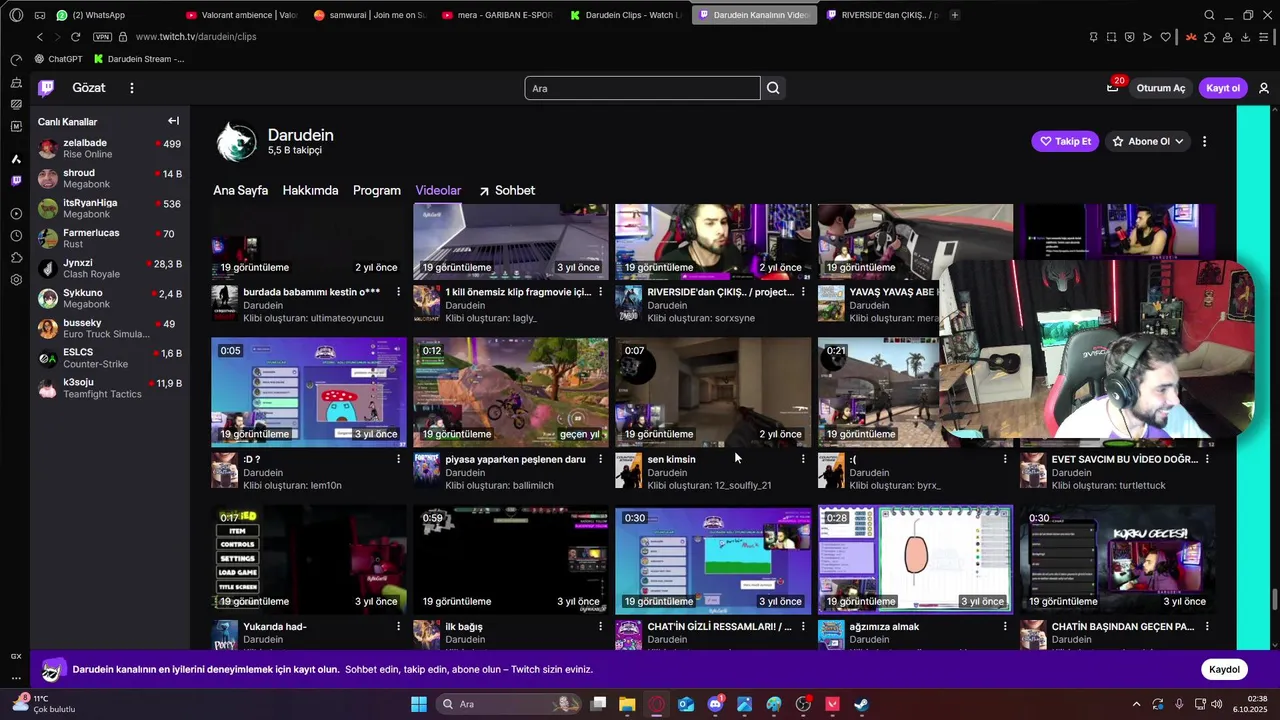Click the Takip Et follow button
Image resolution: width=1280 pixels, height=720 pixels.
click(1065, 142)
